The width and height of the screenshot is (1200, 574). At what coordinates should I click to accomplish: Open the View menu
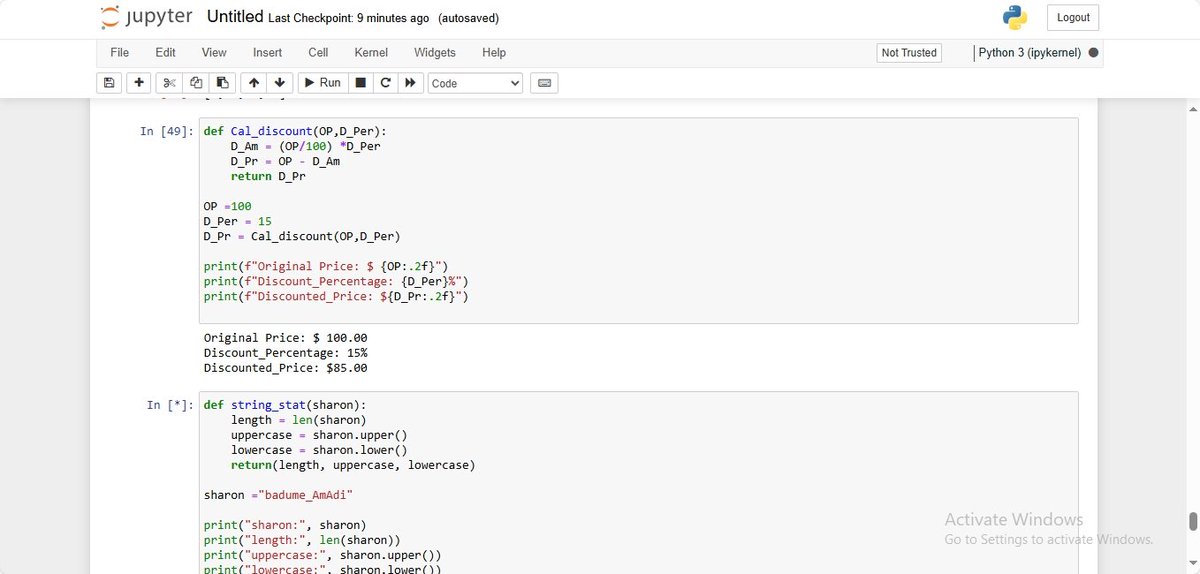pos(214,53)
